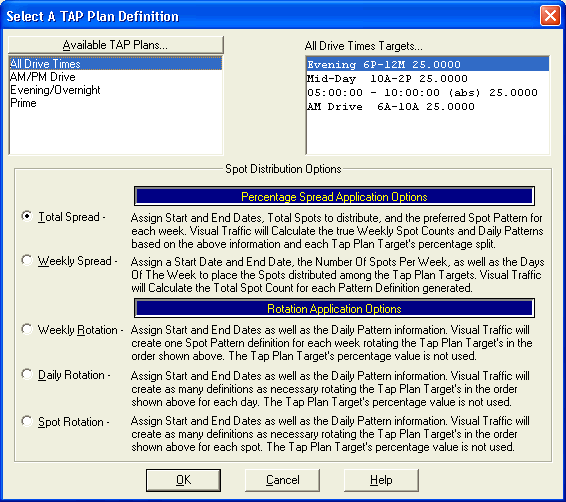Select All Drive Times plan in list
Screen dimensions: 566x502
[x=116, y=64]
